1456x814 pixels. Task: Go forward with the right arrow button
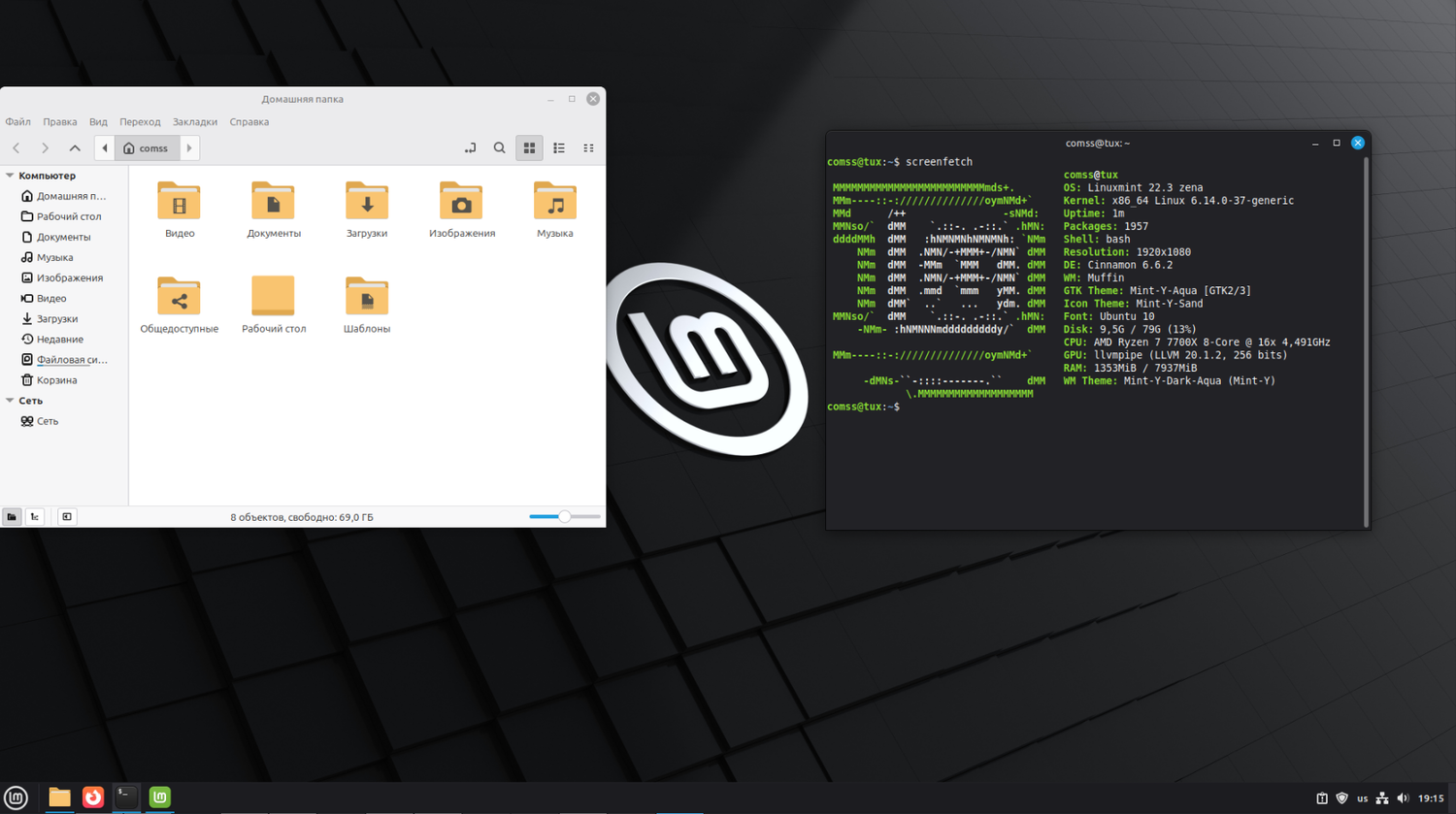tap(45, 148)
